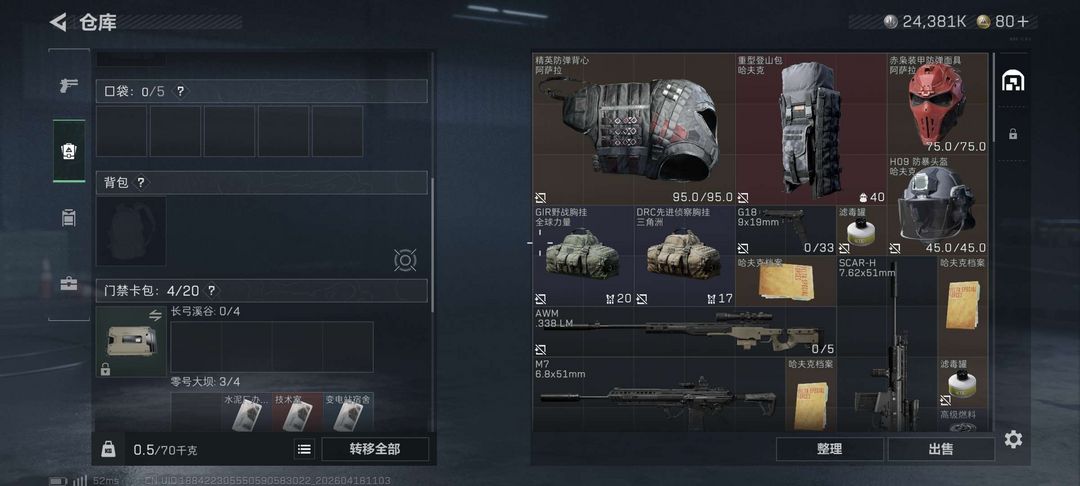Click the 出售 sell button

(941, 450)
